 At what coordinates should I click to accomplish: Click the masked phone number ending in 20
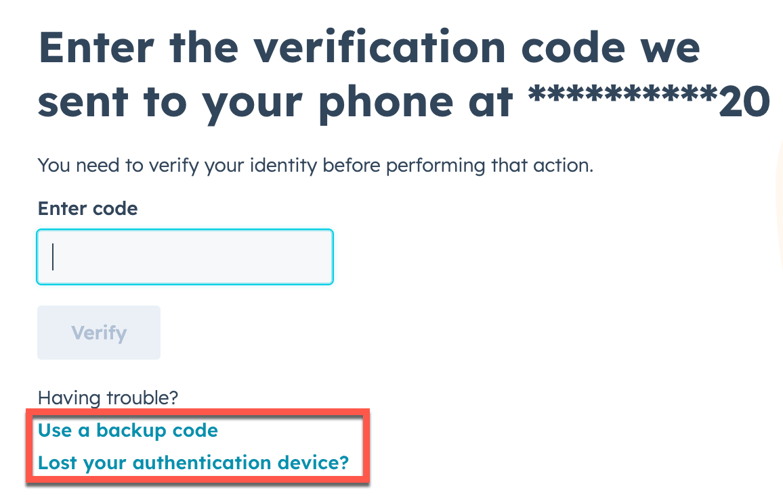[x=648, y=102]
